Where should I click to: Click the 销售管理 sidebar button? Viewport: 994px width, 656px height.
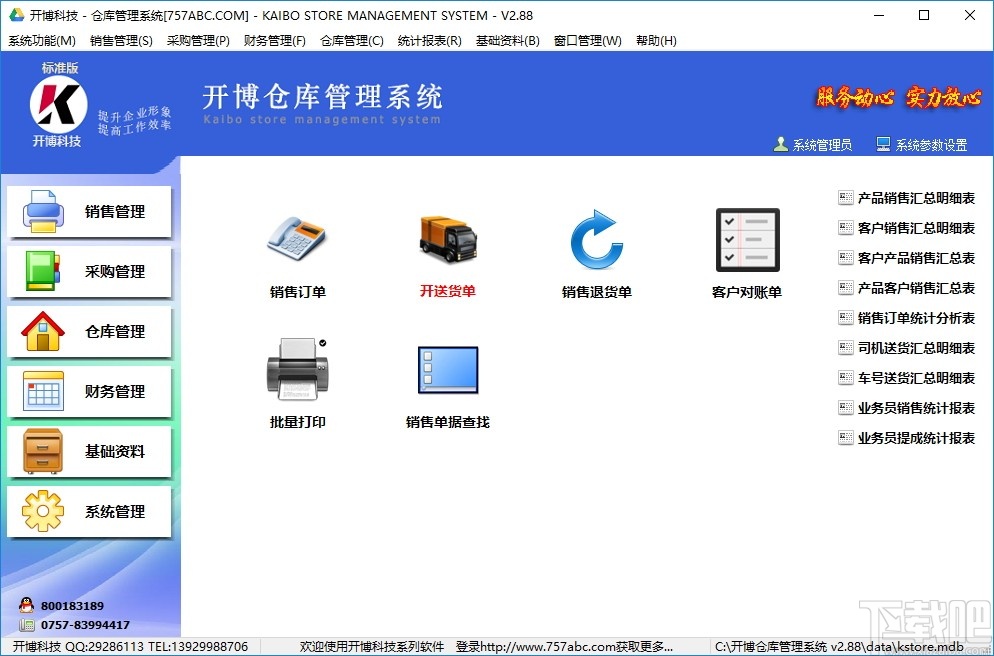pos(90,212)
